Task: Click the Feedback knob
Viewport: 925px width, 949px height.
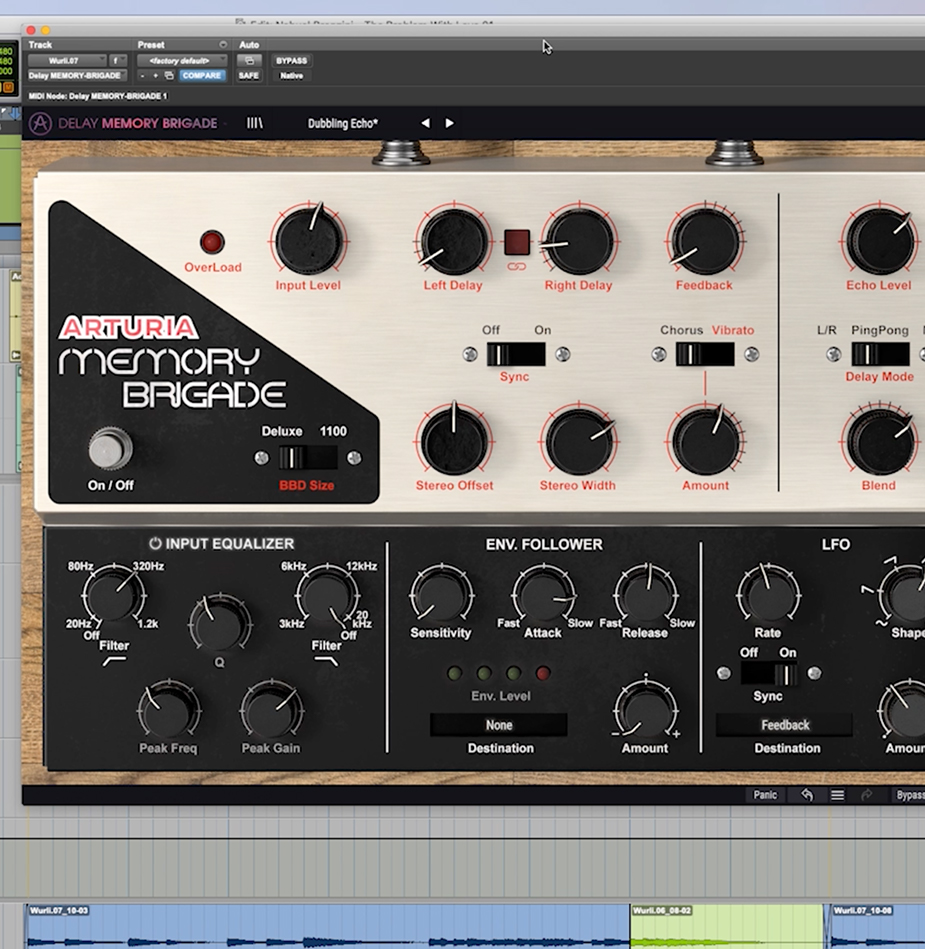Action: pyautogui.click(x=705, y=241)
